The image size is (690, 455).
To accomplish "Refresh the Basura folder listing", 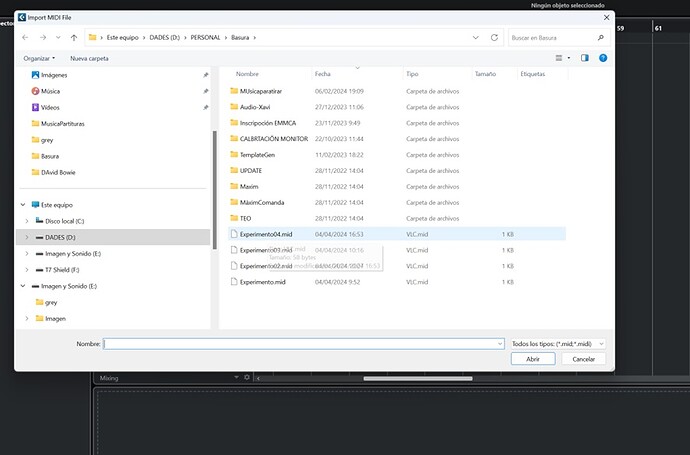I will [x=494, y=37].
